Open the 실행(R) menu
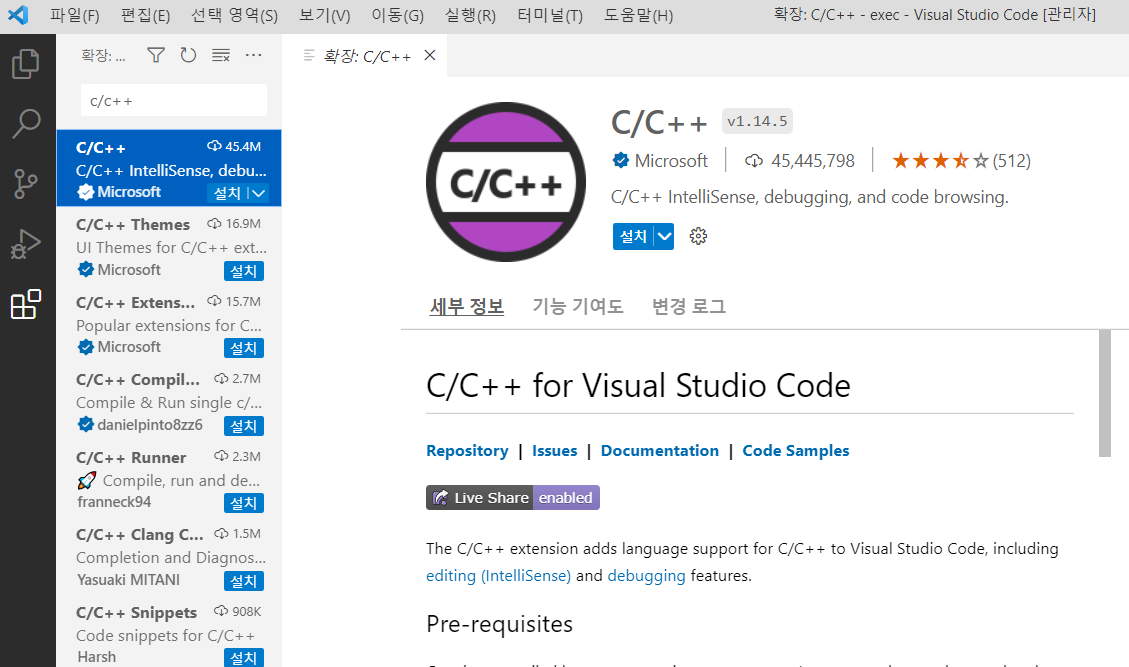The width and height of the screenshot is (1129, 667). tap(470, 15)
